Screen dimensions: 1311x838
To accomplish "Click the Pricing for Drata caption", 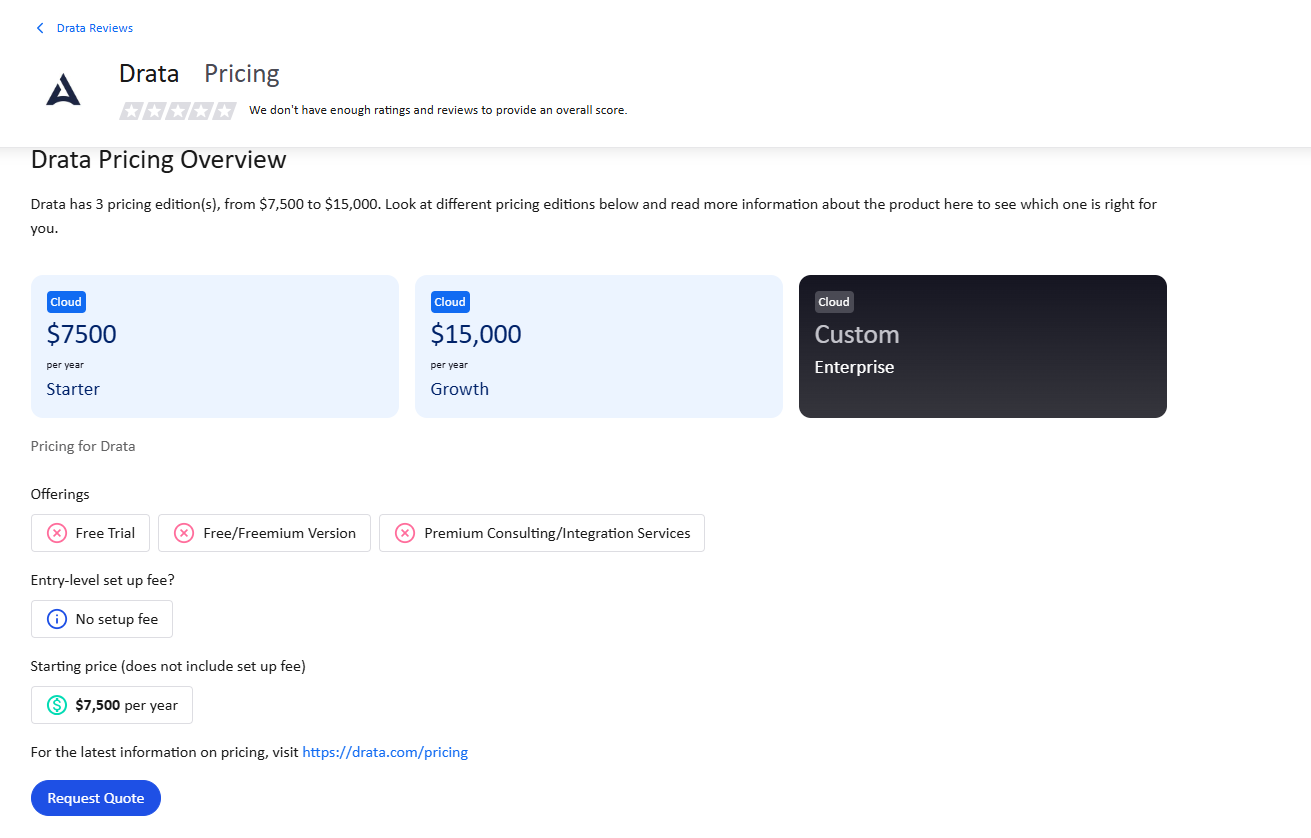I will point(83,446).
